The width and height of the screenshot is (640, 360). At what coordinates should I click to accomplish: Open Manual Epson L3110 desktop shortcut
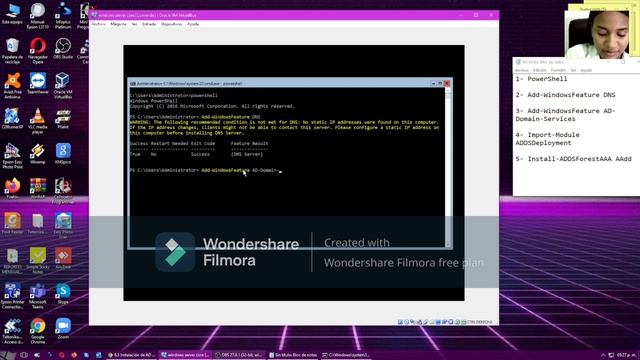tap(38, 16)
